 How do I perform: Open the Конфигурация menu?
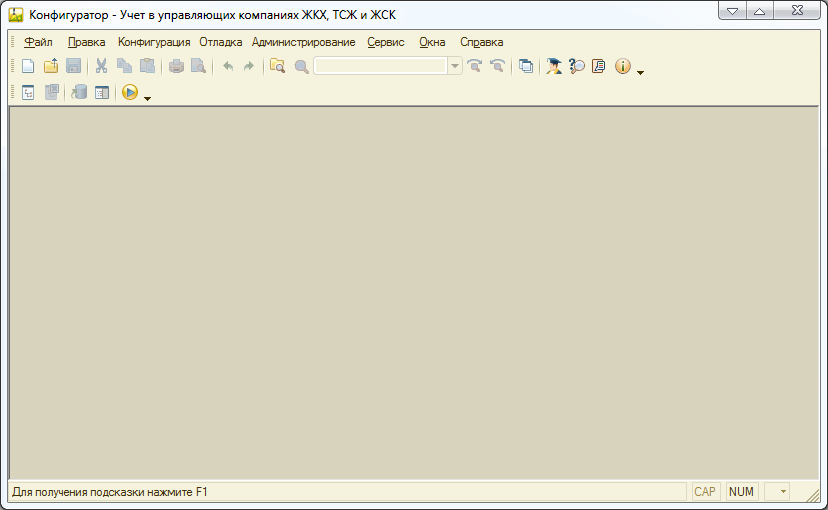154,42
